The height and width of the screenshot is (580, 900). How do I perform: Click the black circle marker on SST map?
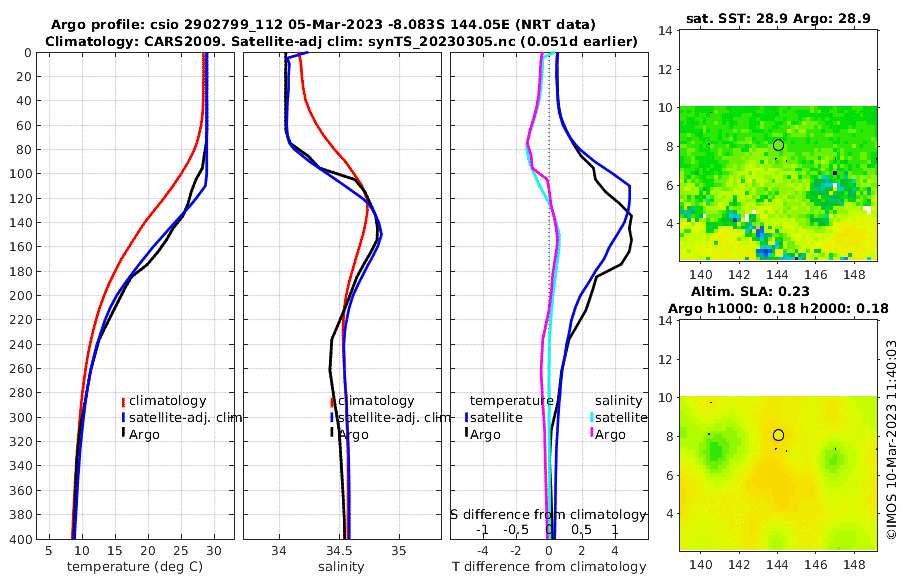[x=778, y=145]
